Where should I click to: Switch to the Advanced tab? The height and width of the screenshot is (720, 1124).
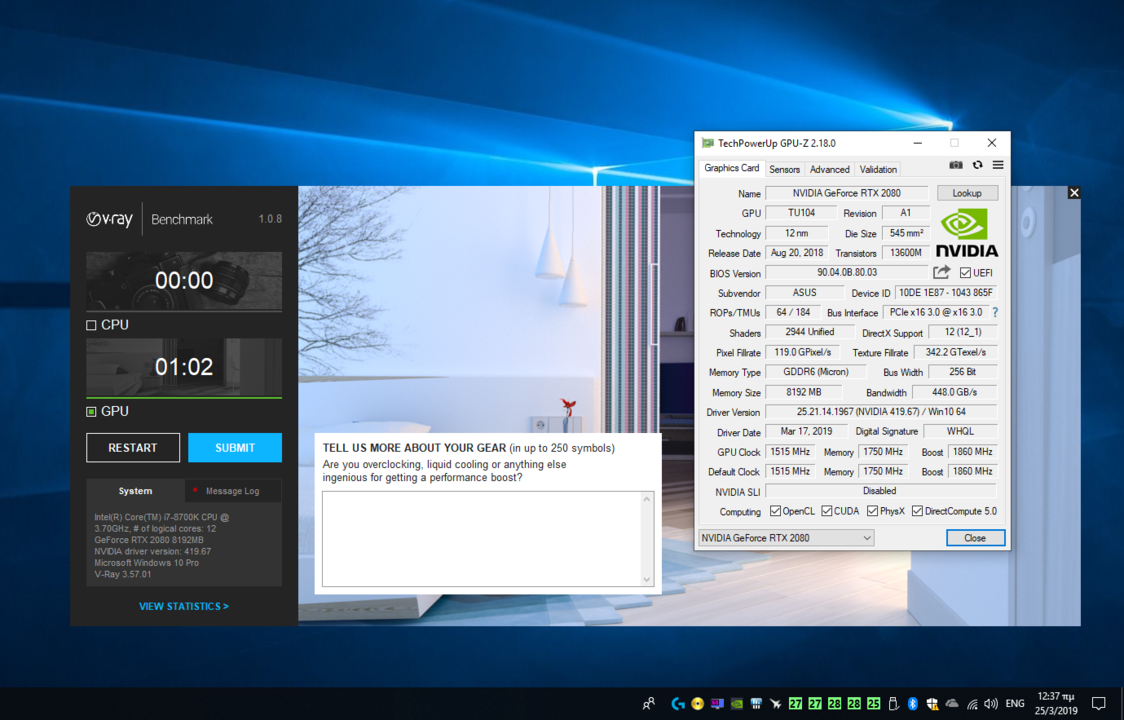[x=829, y=169]
